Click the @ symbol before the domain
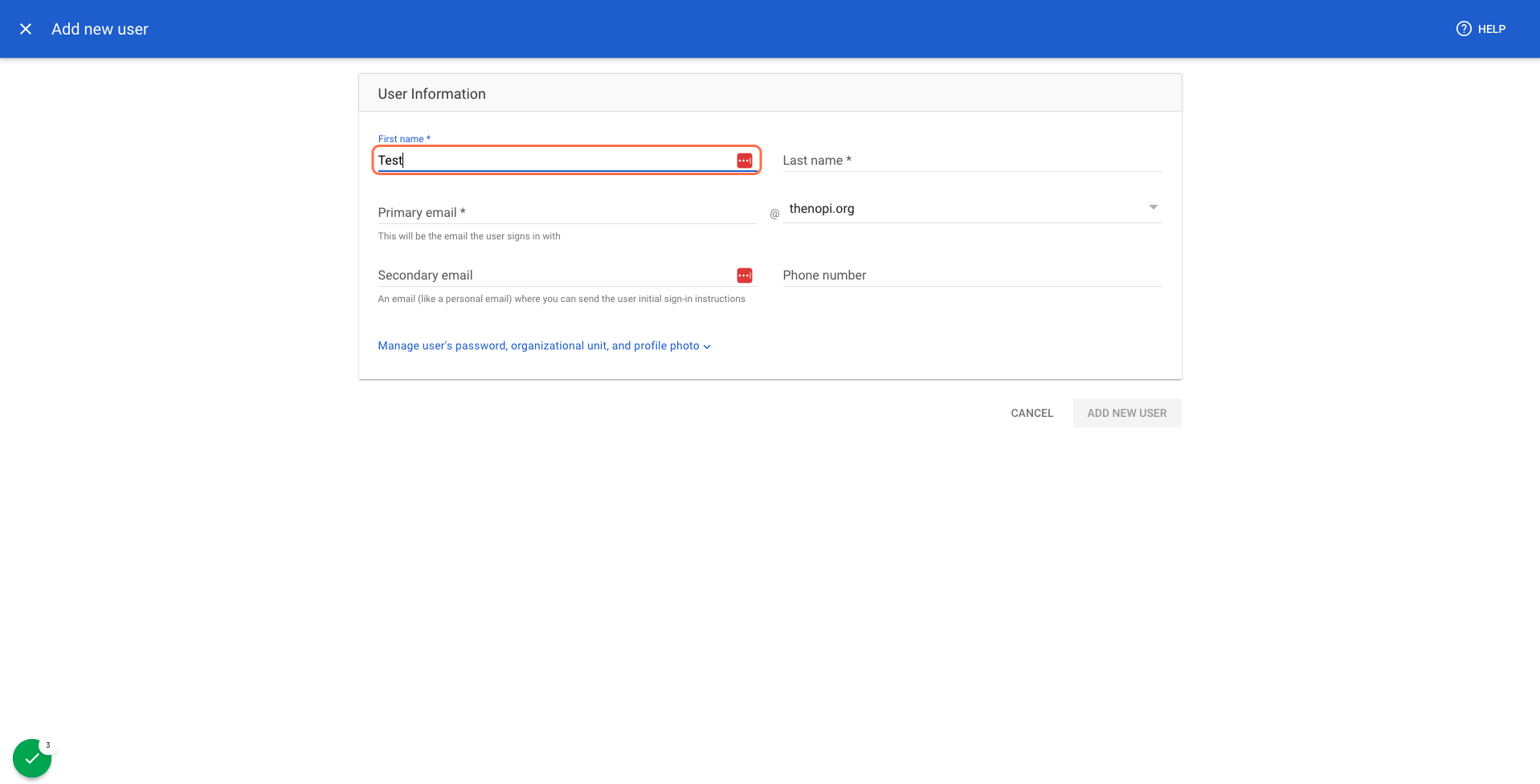 774,214
